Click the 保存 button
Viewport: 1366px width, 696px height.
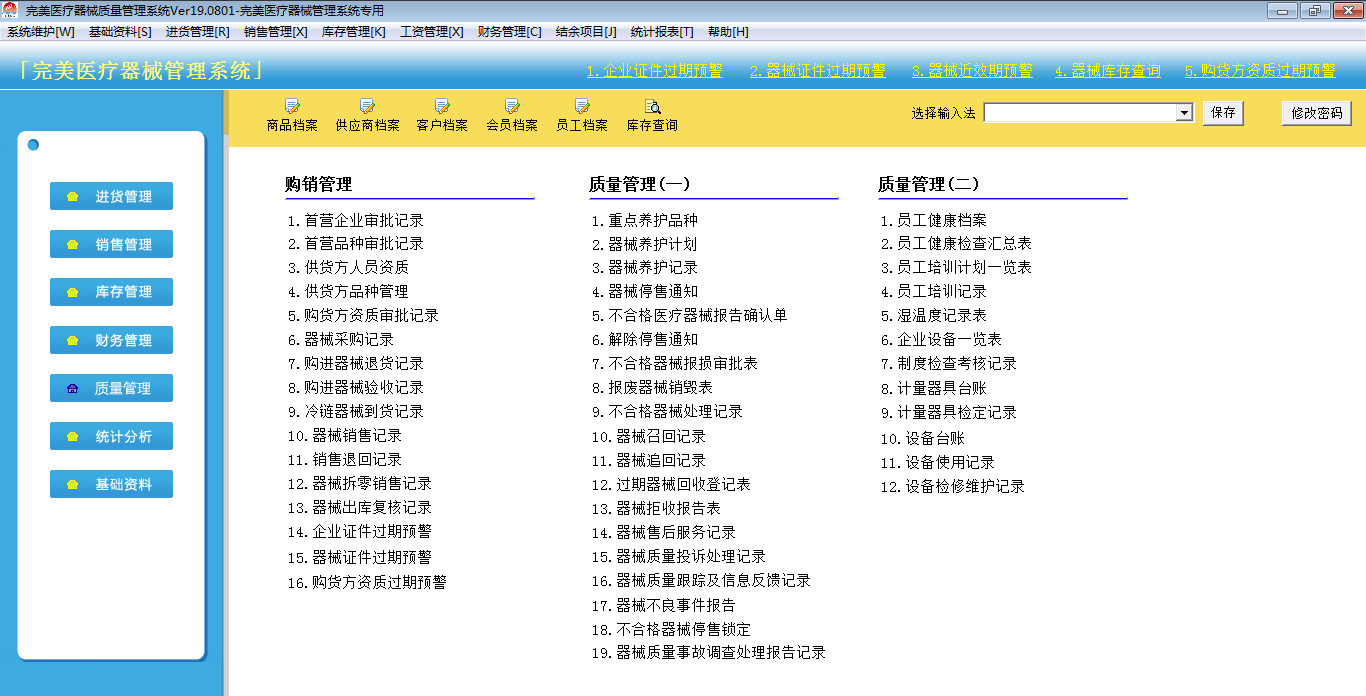tap(1223, 113)
